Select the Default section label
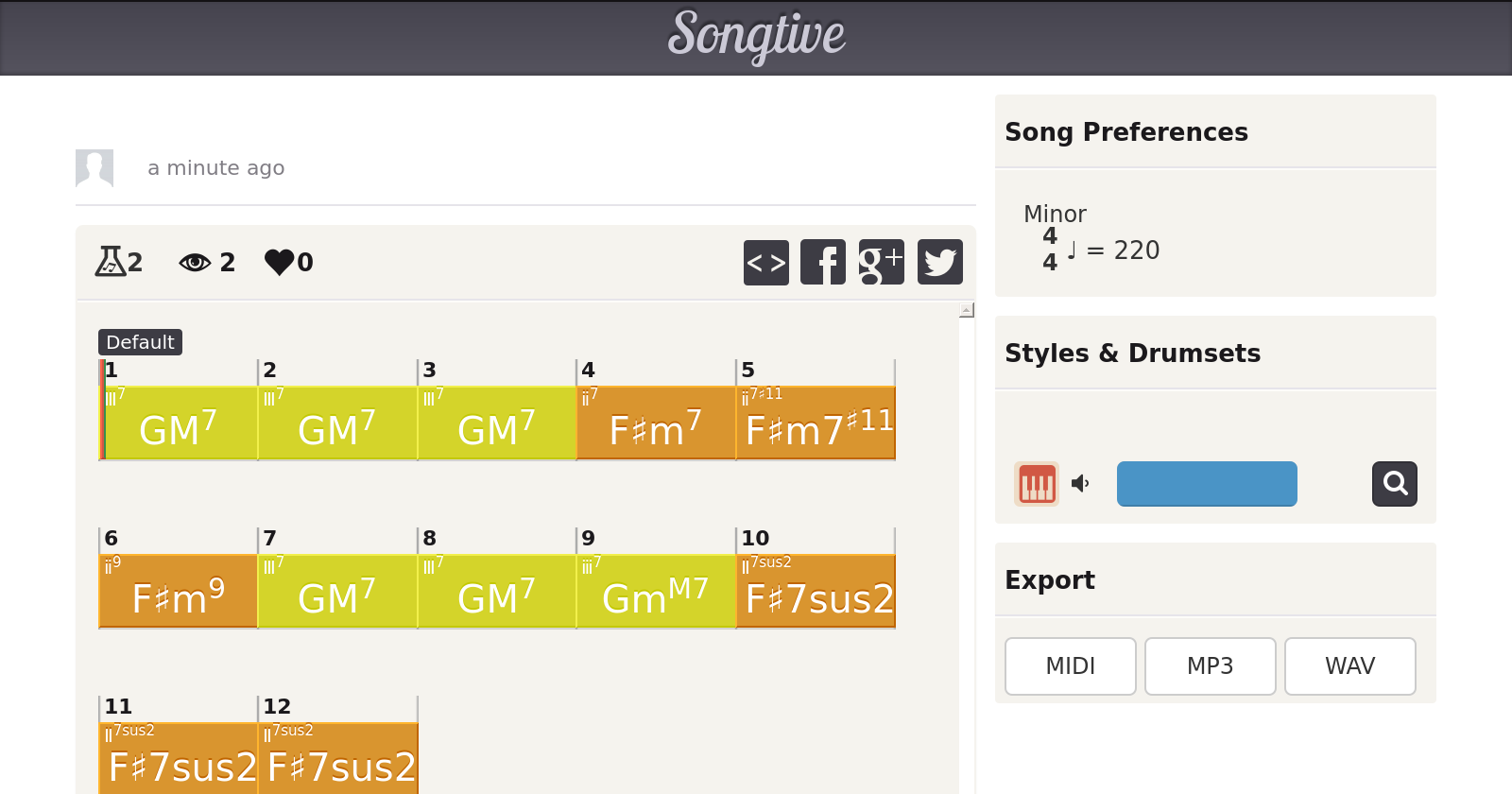 [140, 342]
